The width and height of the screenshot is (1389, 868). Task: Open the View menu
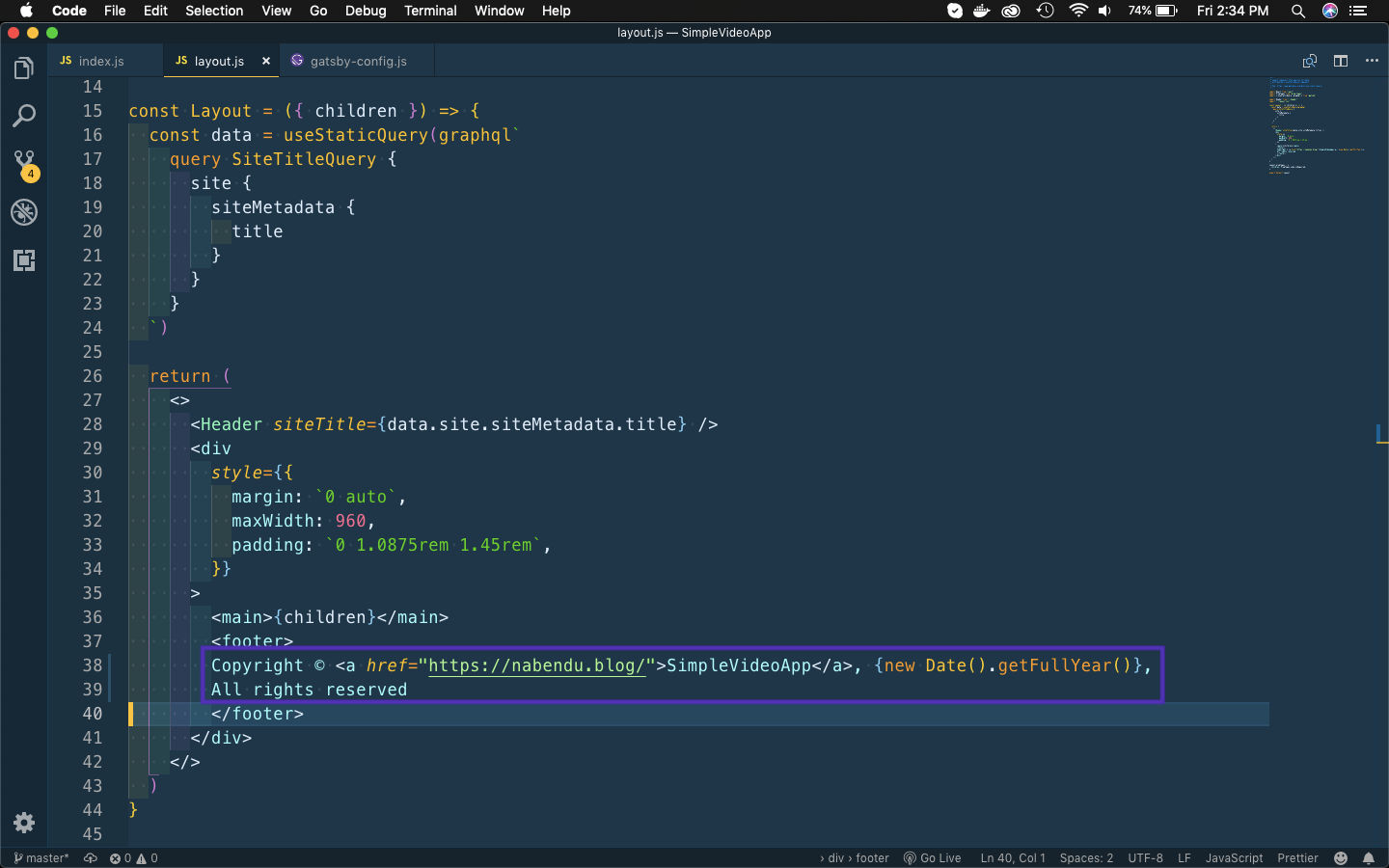[276, 11]
